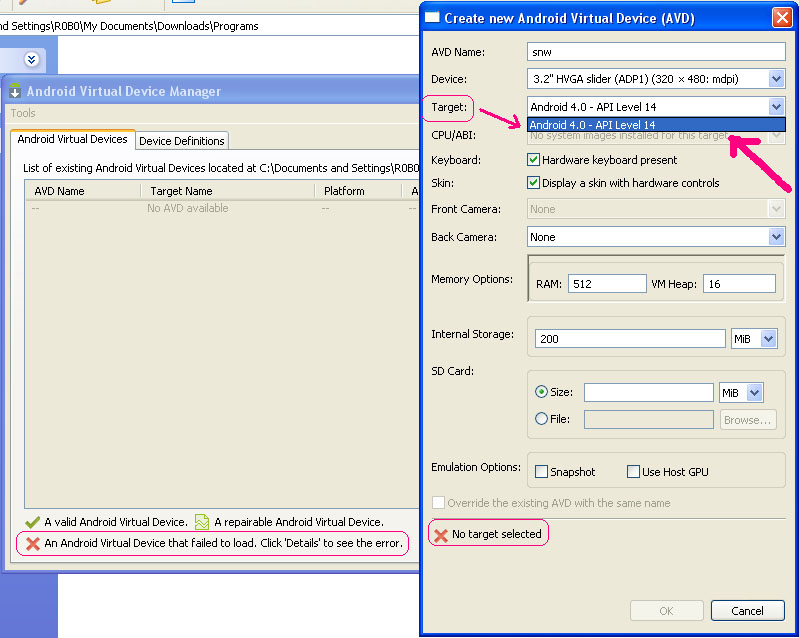Click the VM Heap value field
The width and height of the screenshot is (799, 638).
[x=739, y=284]
